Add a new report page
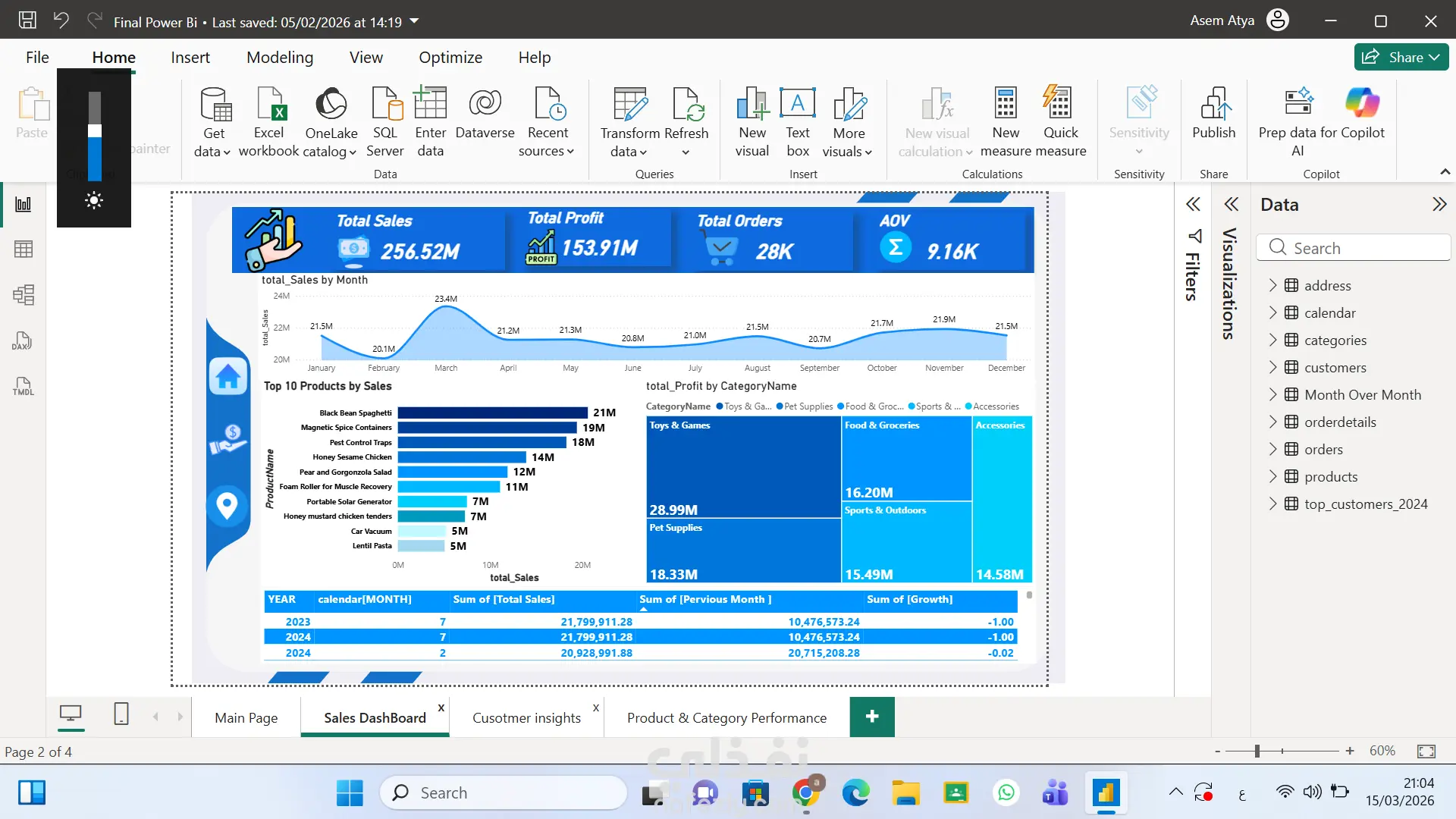Viewport: 1456px width, 819px height. pos(872,717)
